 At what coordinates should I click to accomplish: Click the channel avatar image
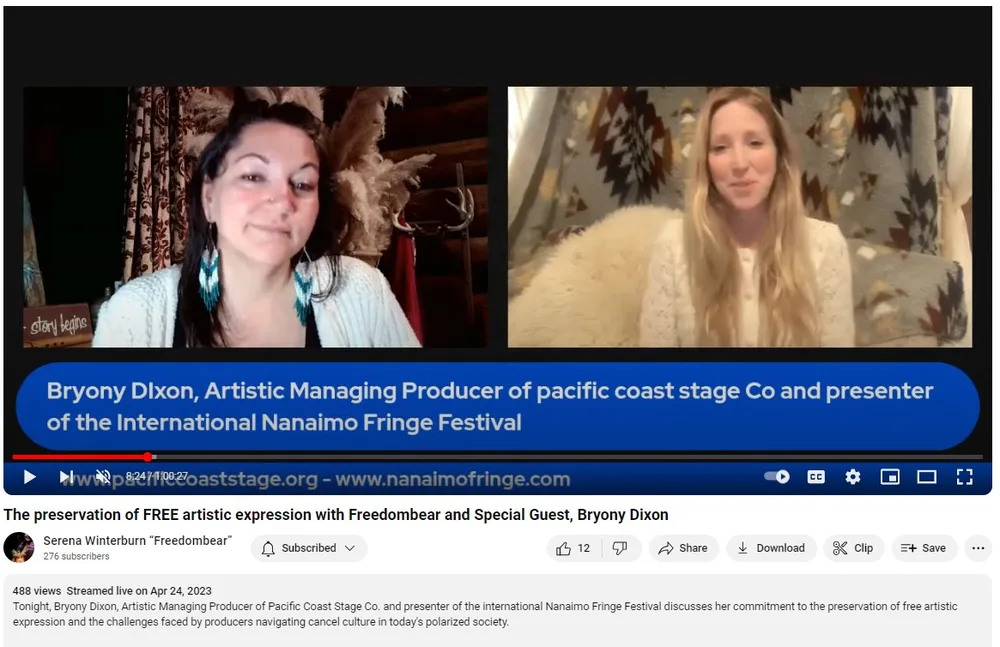[x=19, y=547]
